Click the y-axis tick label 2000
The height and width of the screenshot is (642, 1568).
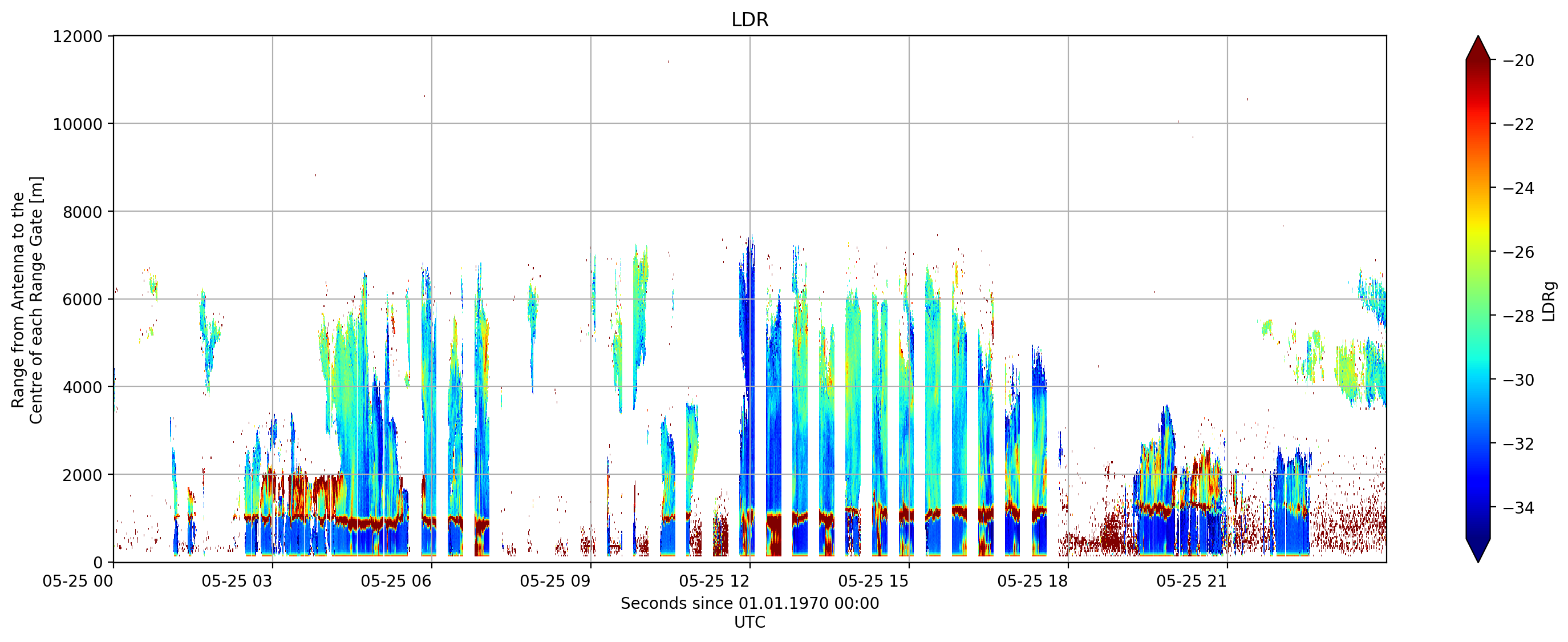click(x=82, y=475)
